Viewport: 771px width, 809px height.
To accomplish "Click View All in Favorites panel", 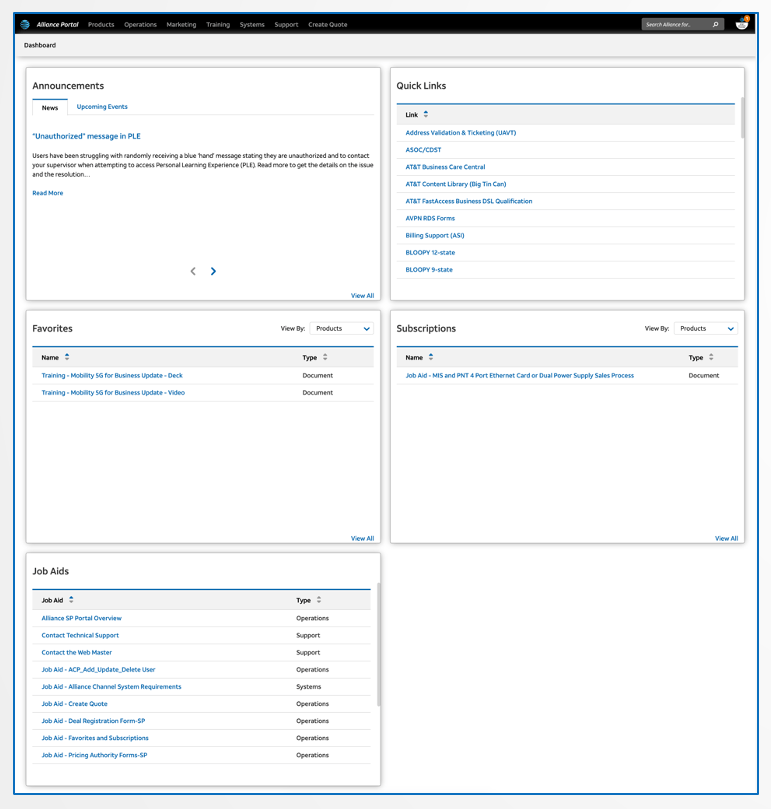I will click(362, 538).
